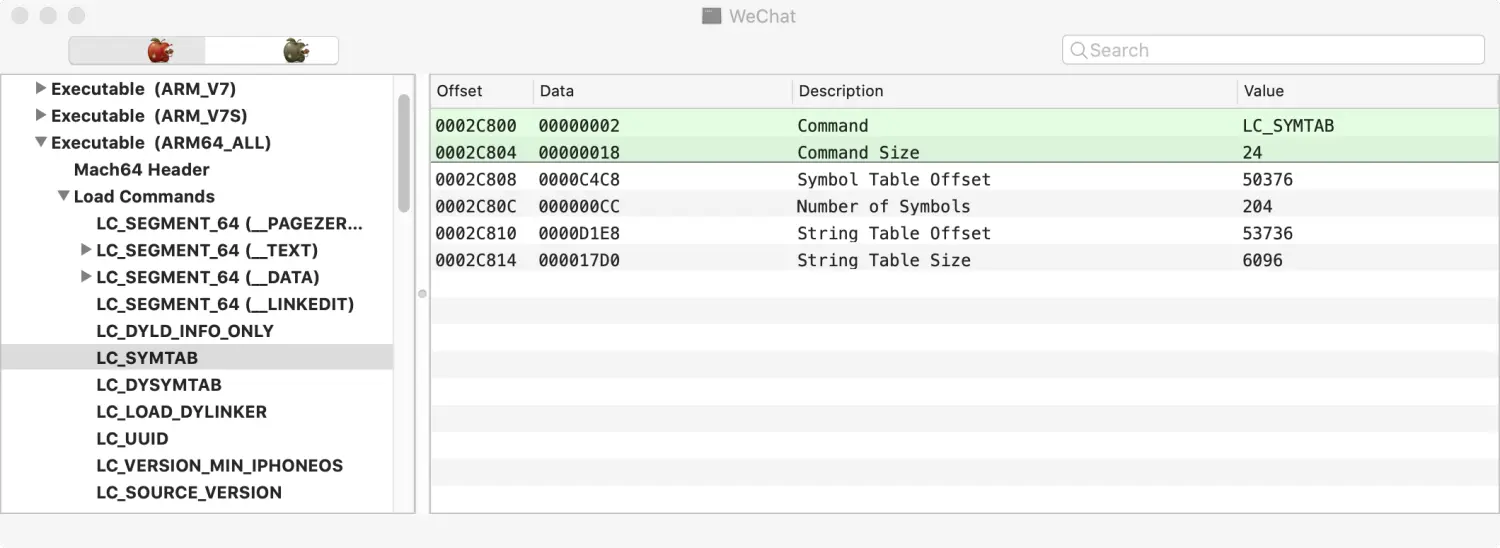Click the Value column header
The height and width of the screenshot is (548, 1500).
(x=1263, y=91)
